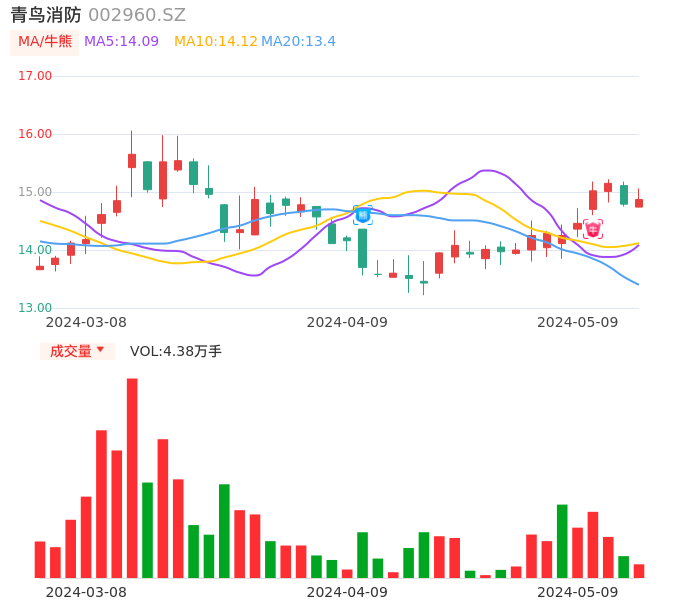Click the 2024-03-08 date label under price chart
Viewport: 686px width, 606px height.
pos(86,322)
